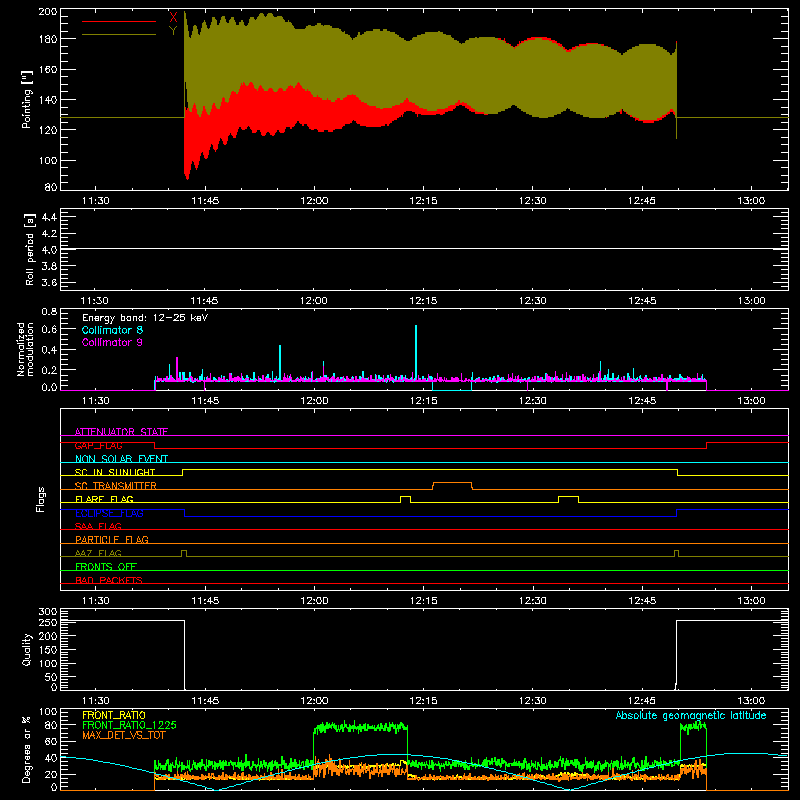800x800 pixels.
Task: Click the '300' tick on Quality axis
Action: click(x=48, y=612)
